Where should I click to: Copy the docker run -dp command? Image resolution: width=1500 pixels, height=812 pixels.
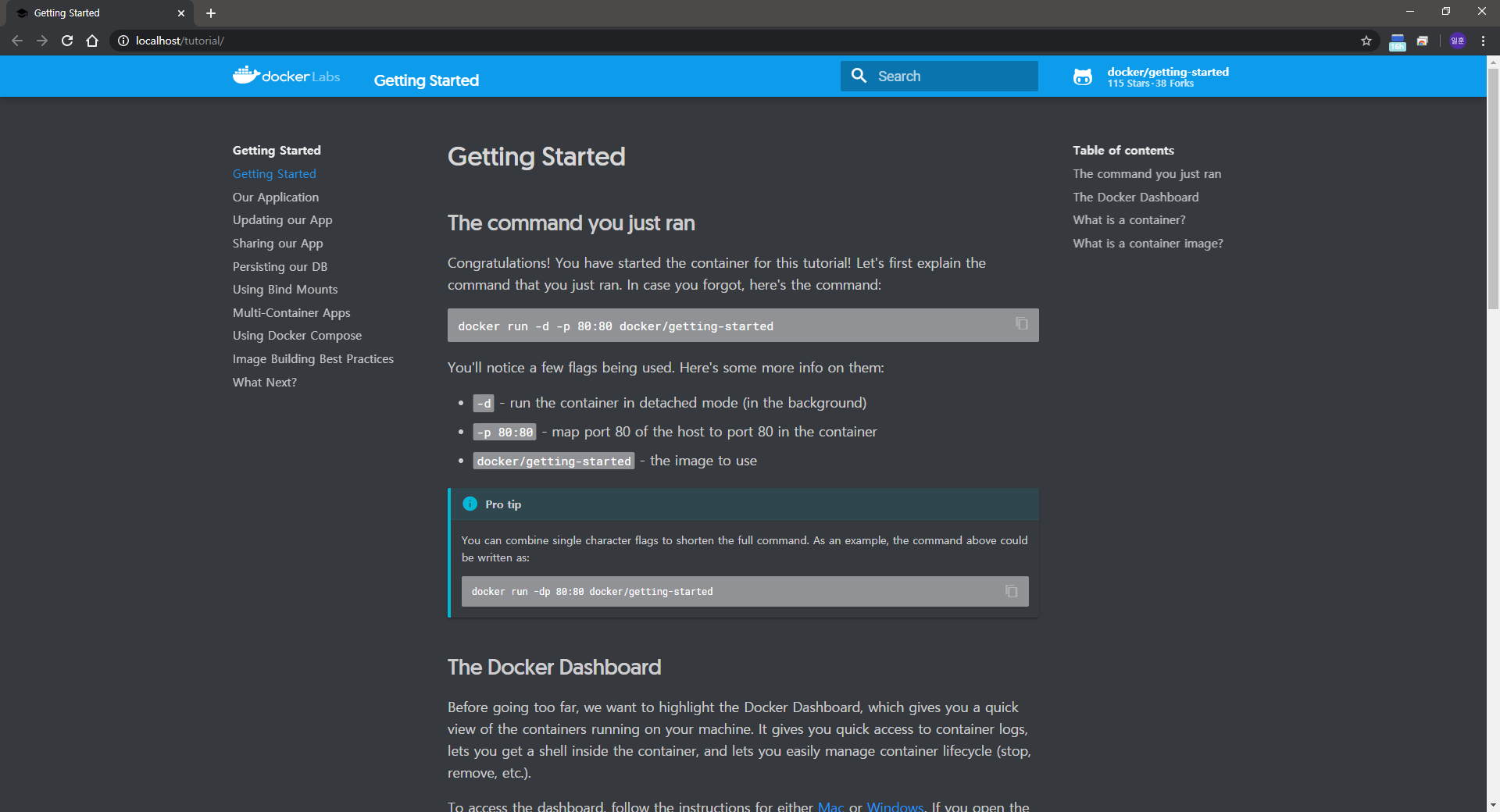(x=1012, y=591)
